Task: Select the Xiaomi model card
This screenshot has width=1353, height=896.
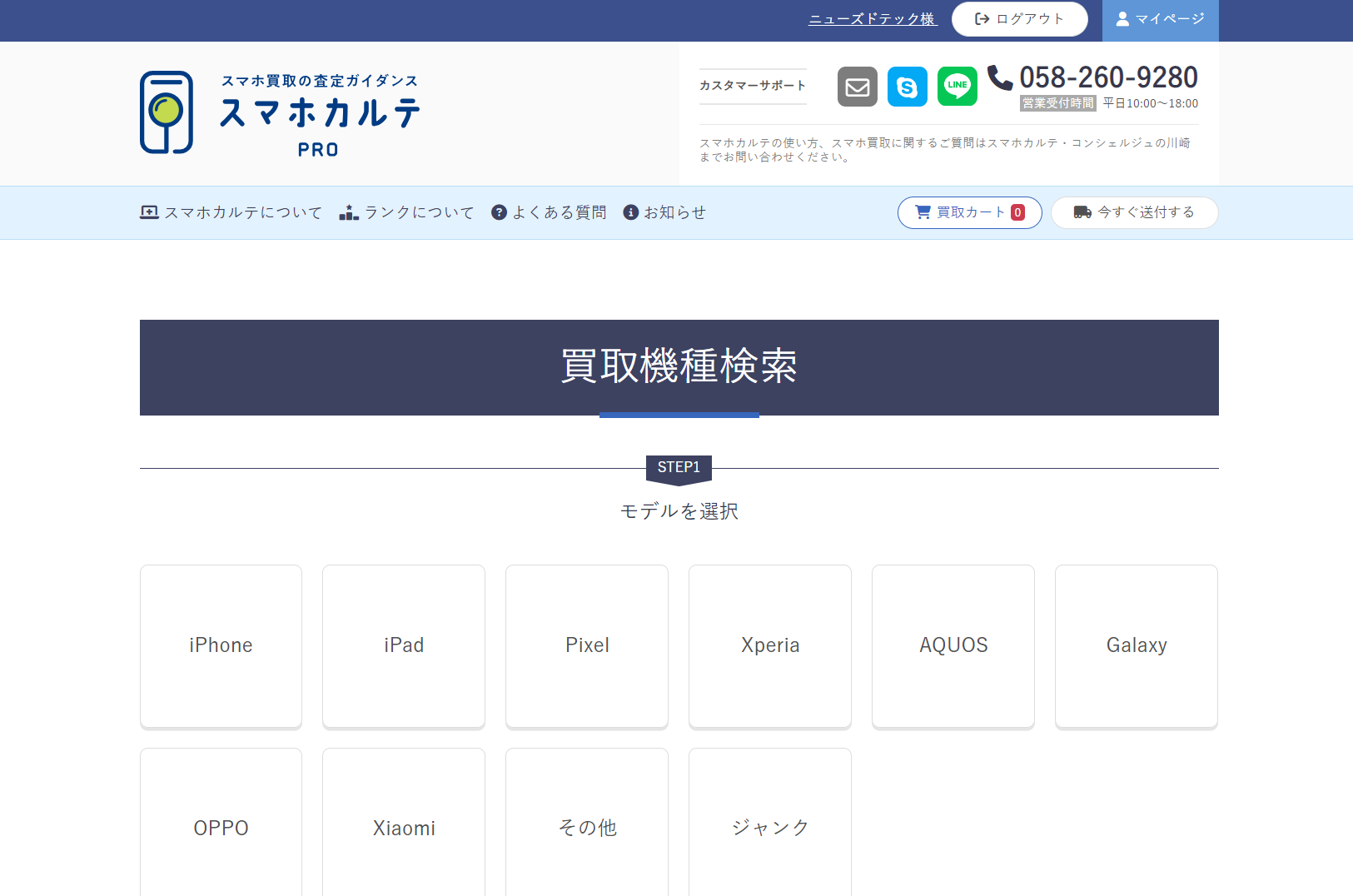Action: [x=404, y=823]
